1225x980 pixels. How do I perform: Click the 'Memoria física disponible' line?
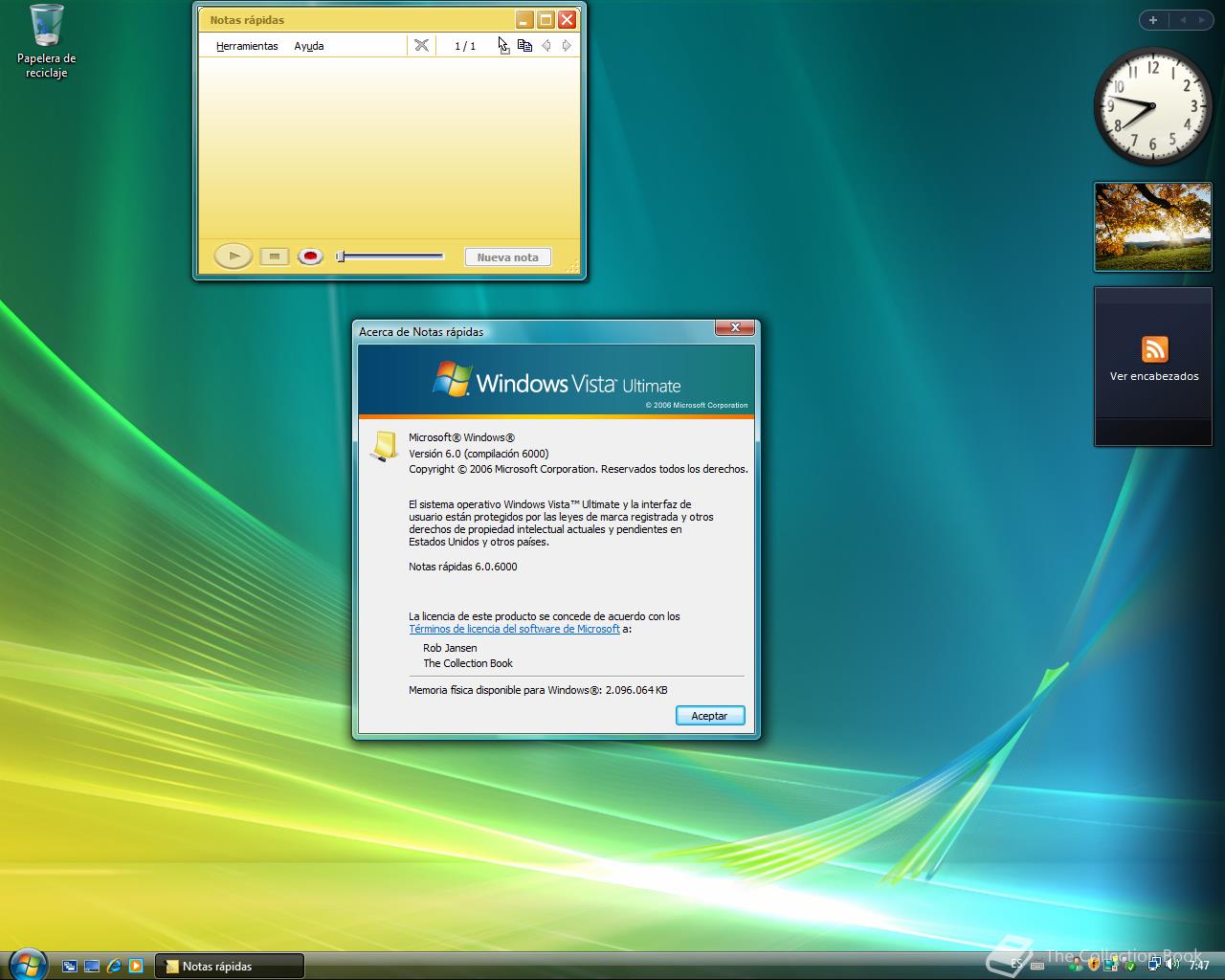pyautogui.click(x=538, y=690)
